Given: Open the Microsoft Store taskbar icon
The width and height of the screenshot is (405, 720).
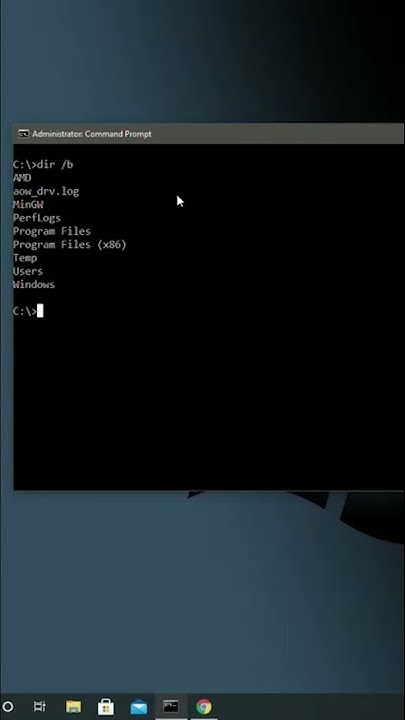Looking at the screenshot, I should 106,706.
